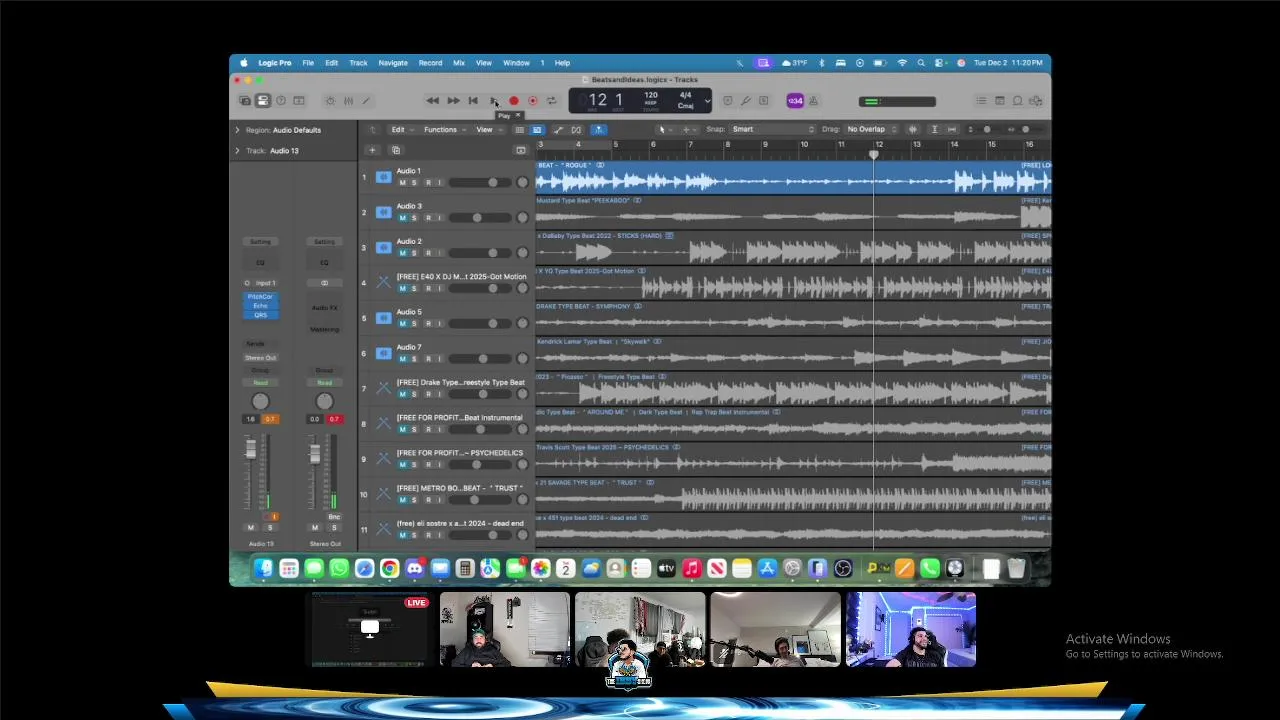The width and height of the screenshot is (1280, 720).
Task: Click the Echo plug-in slot
Action: tap(260, 306)
